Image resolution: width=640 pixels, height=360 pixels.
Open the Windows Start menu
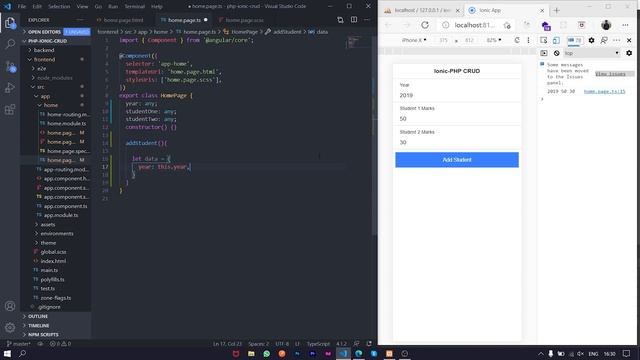(x=7, y=354)
